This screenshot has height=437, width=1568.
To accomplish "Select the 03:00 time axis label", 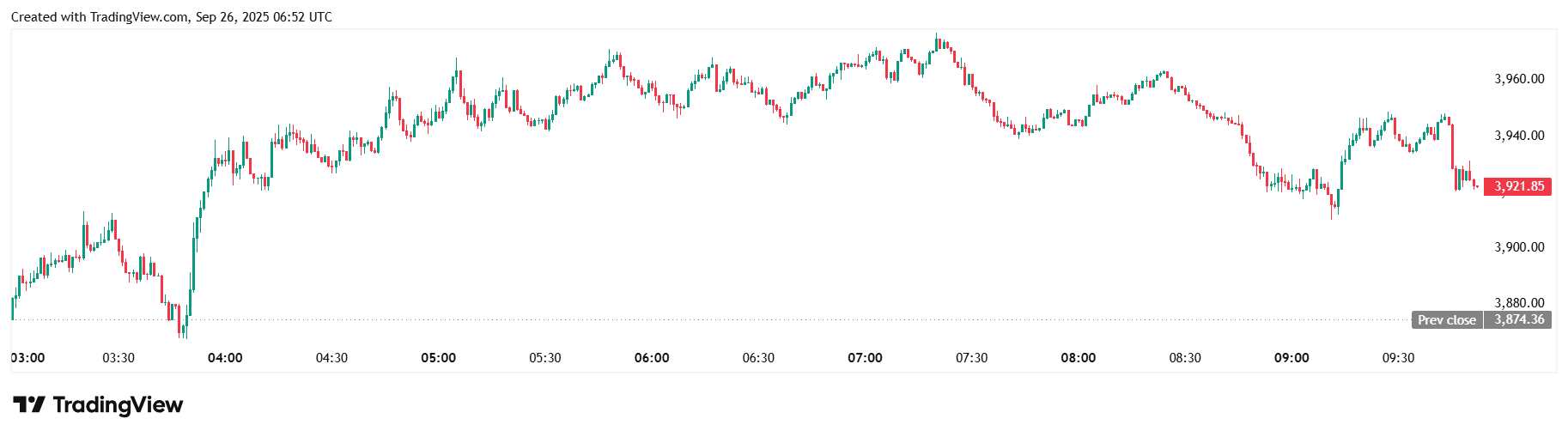I will (x=27, y=358).
